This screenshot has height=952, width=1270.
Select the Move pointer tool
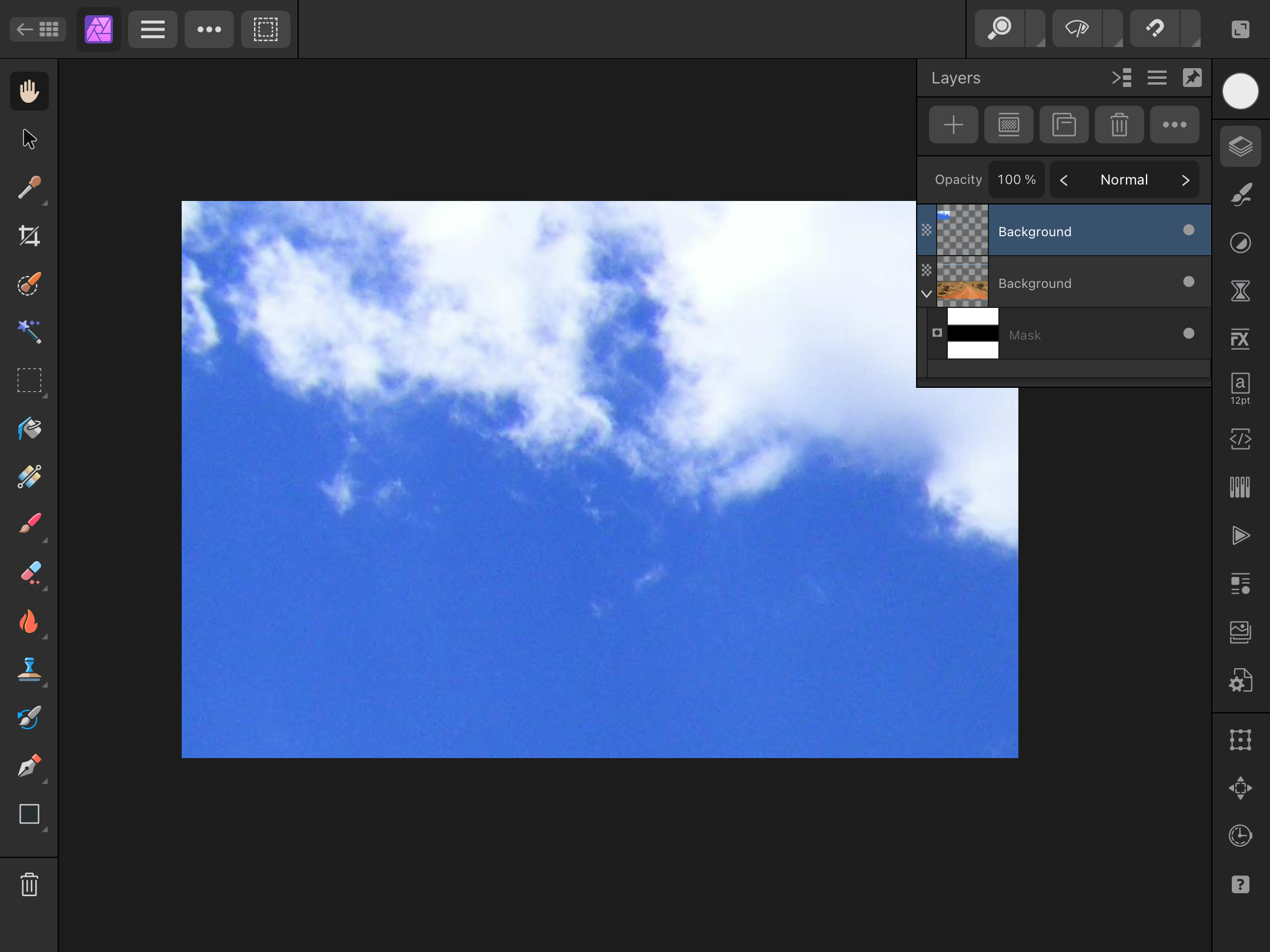pyautogui.click(x=29, y=139)
